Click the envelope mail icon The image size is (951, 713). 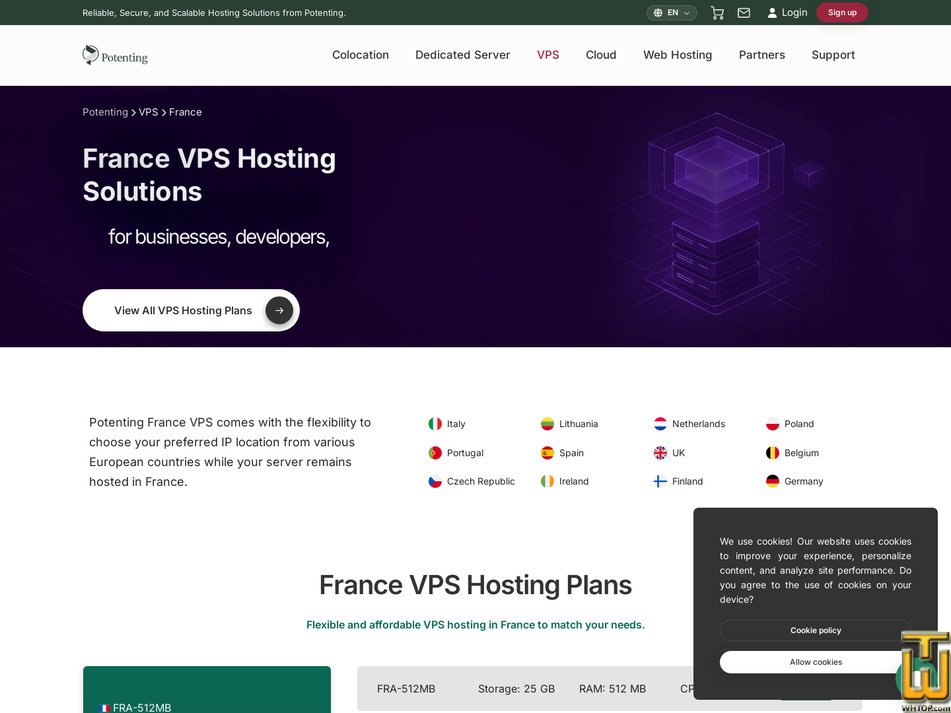pos(744,13)
